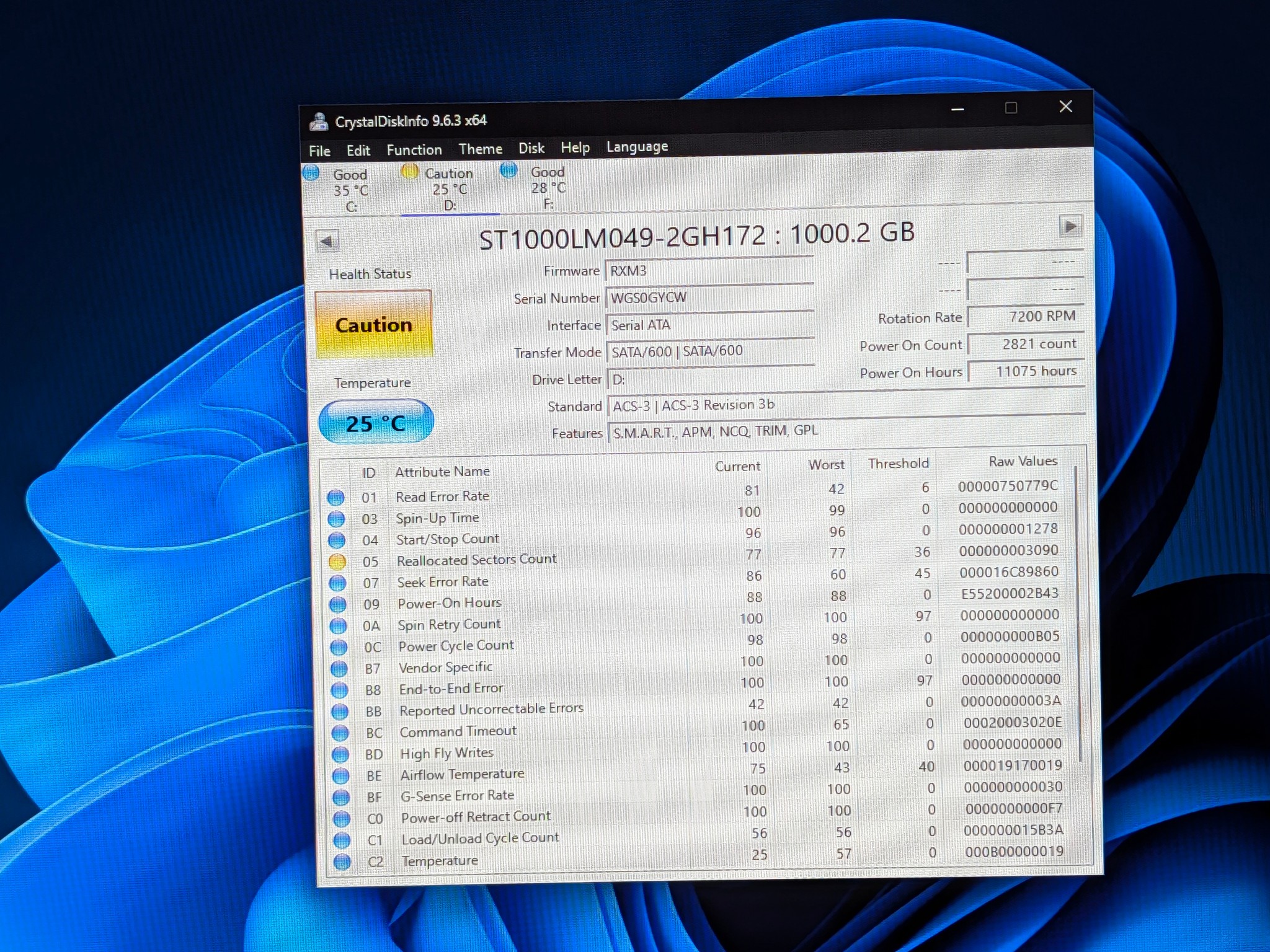1270x952 pixels.
Task: Minimize the CrystalDiskInfo window
Action: pyautogui.click(x=957, y=110)
